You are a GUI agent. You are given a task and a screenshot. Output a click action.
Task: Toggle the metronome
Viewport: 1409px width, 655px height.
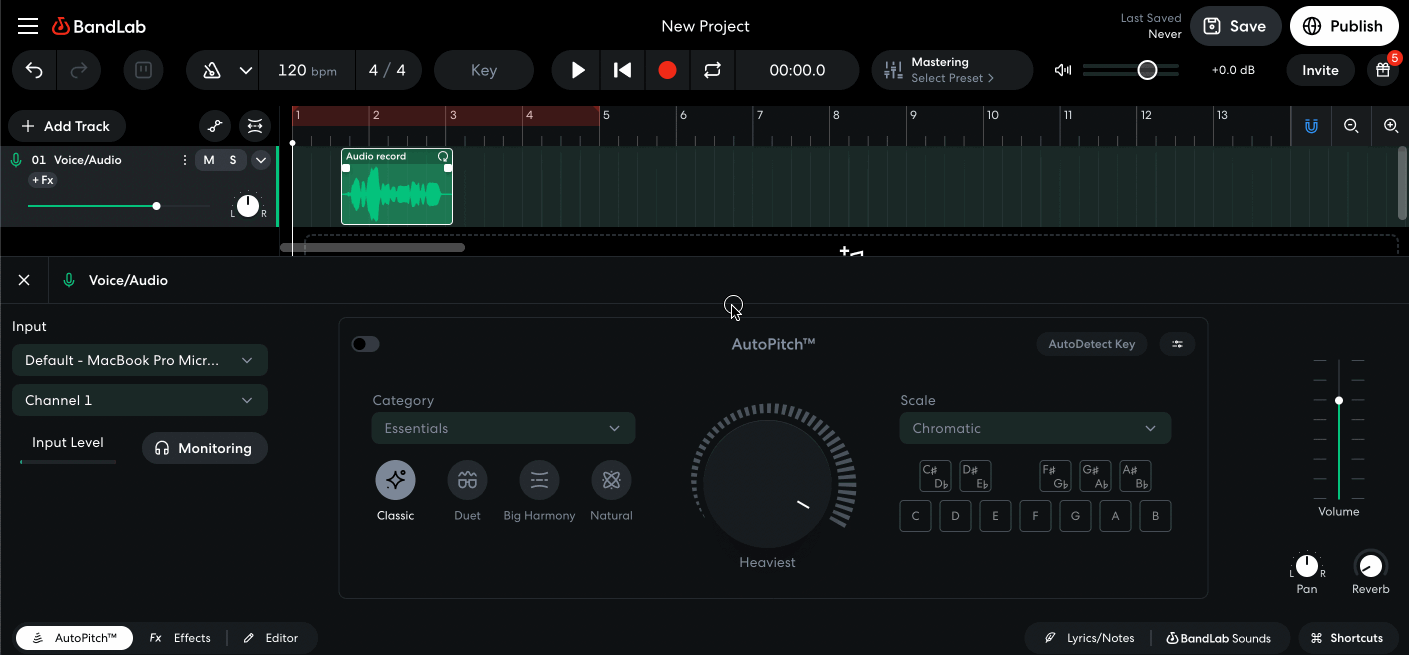tap(212, 70)
